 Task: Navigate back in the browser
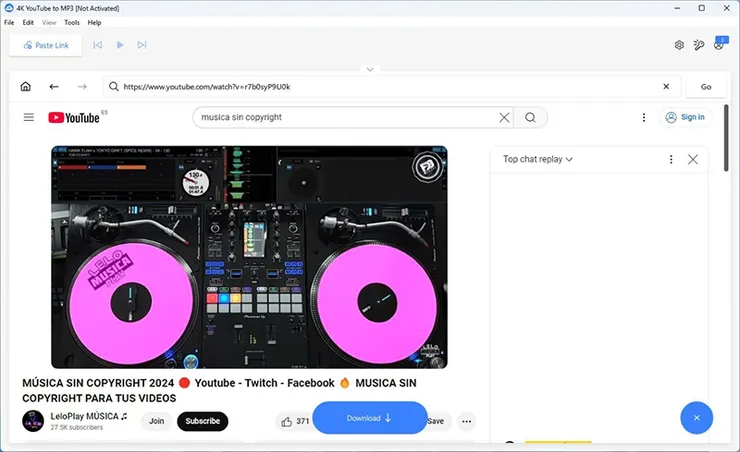tap(54, 86)
